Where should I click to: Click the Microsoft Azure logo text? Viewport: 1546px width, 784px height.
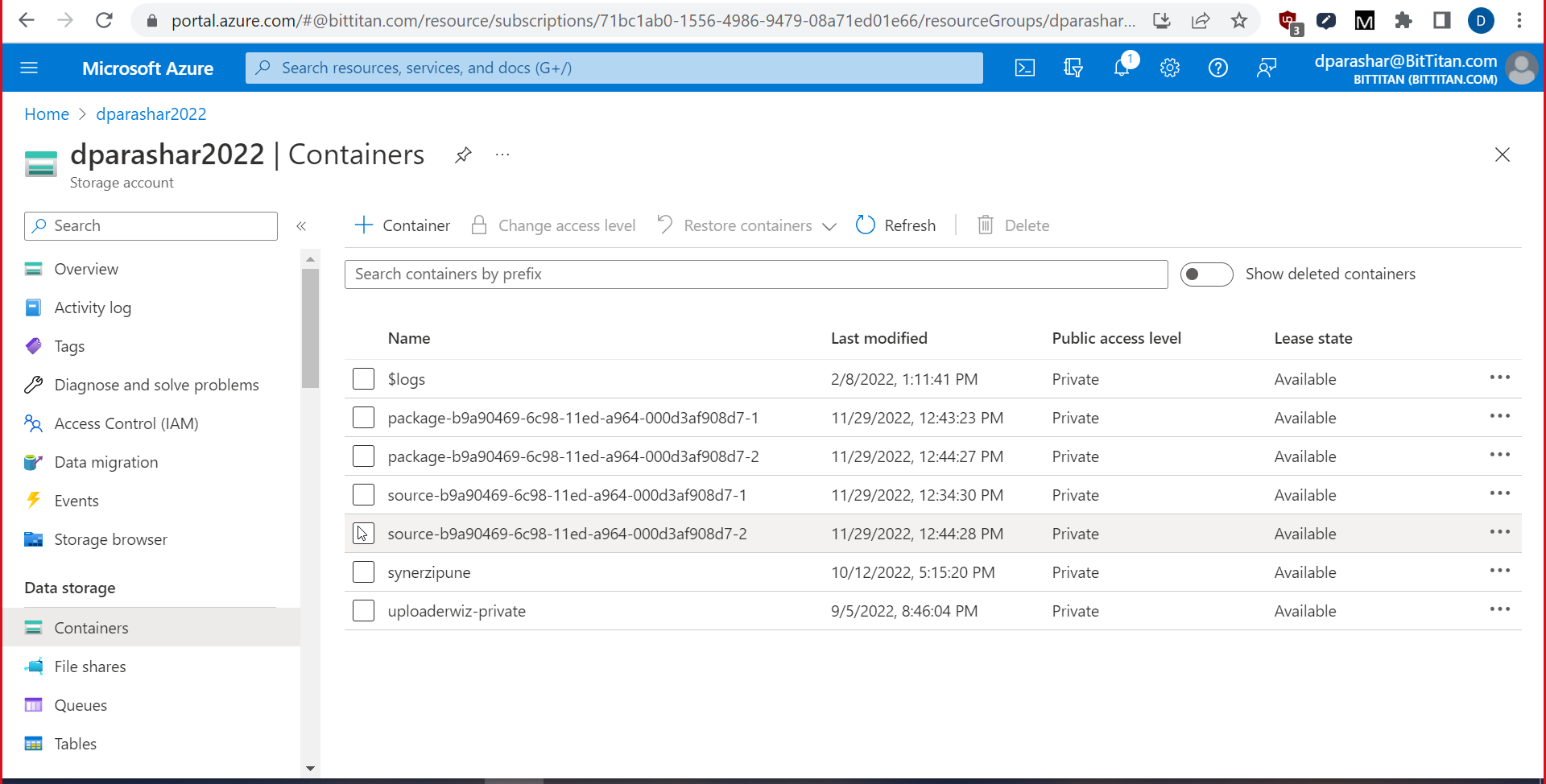point(147,68)
